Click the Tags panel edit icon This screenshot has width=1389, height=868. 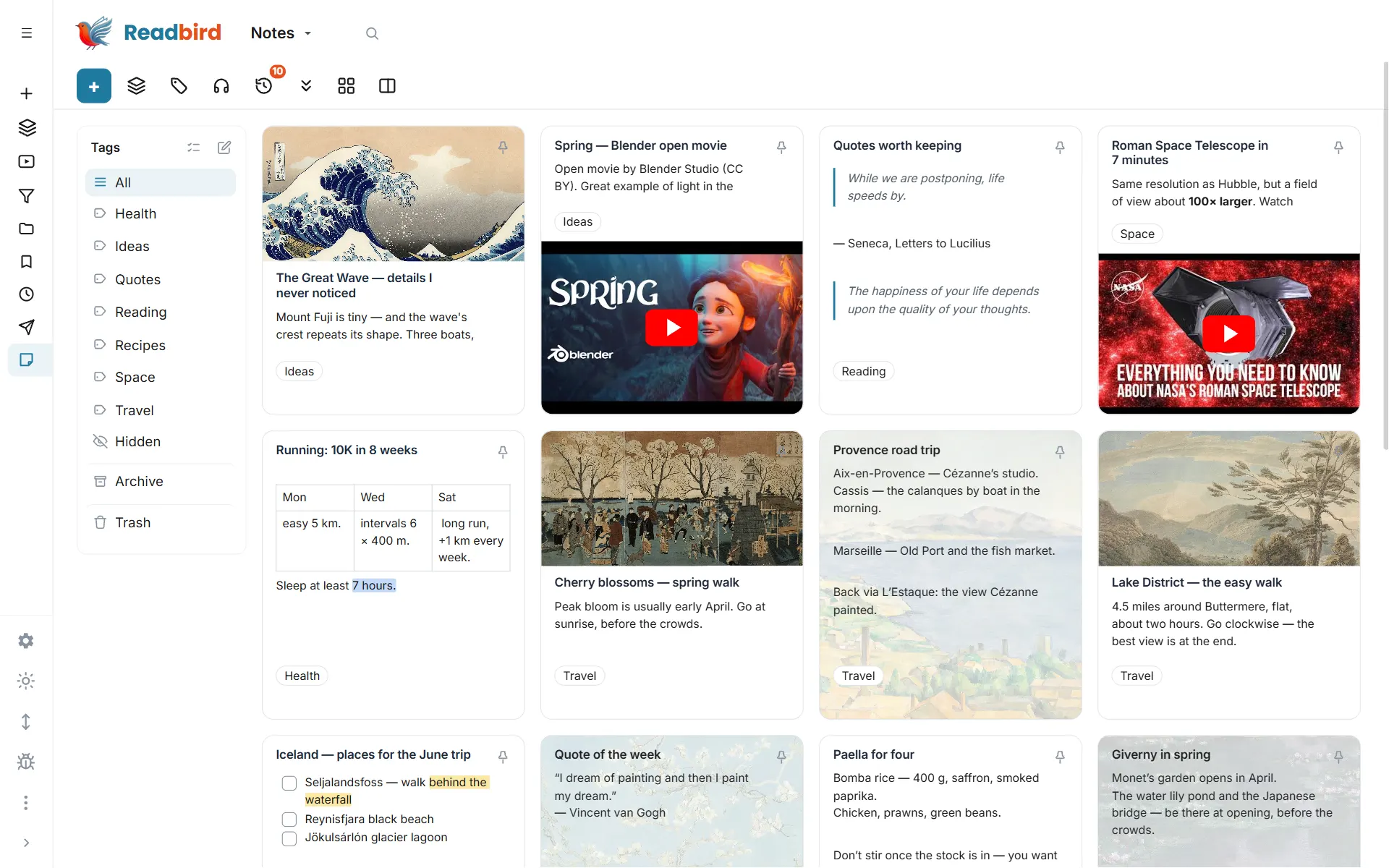coord(224,148)
